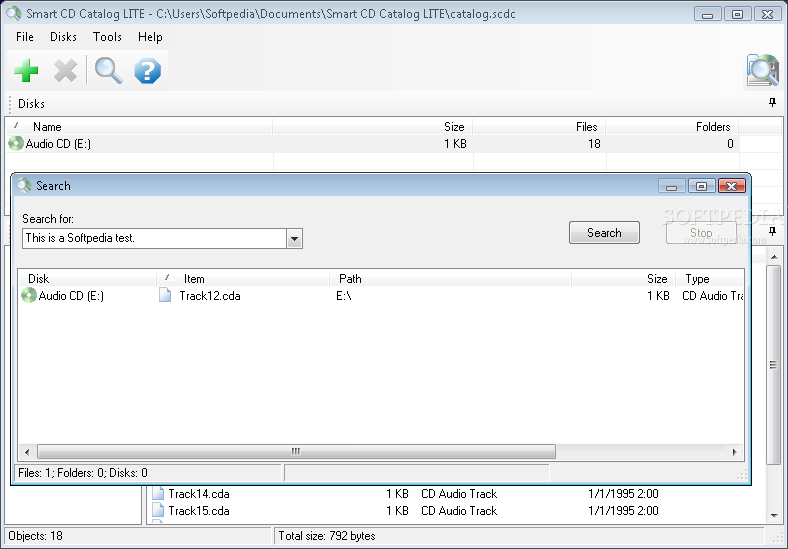Open the Help menu
Viewport: 788px width, 549px height.
click(x=150, y=37)
